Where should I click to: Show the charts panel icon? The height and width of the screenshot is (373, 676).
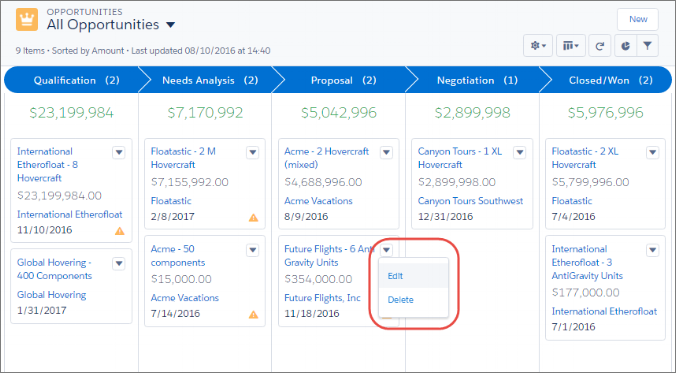point(625,46)
